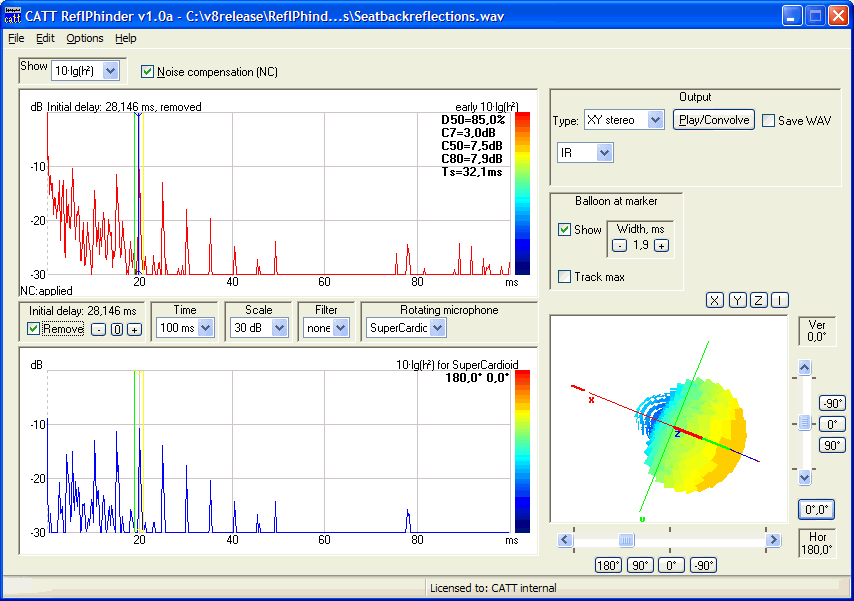Enable the Save WAV checkbox

coord(768,121)
